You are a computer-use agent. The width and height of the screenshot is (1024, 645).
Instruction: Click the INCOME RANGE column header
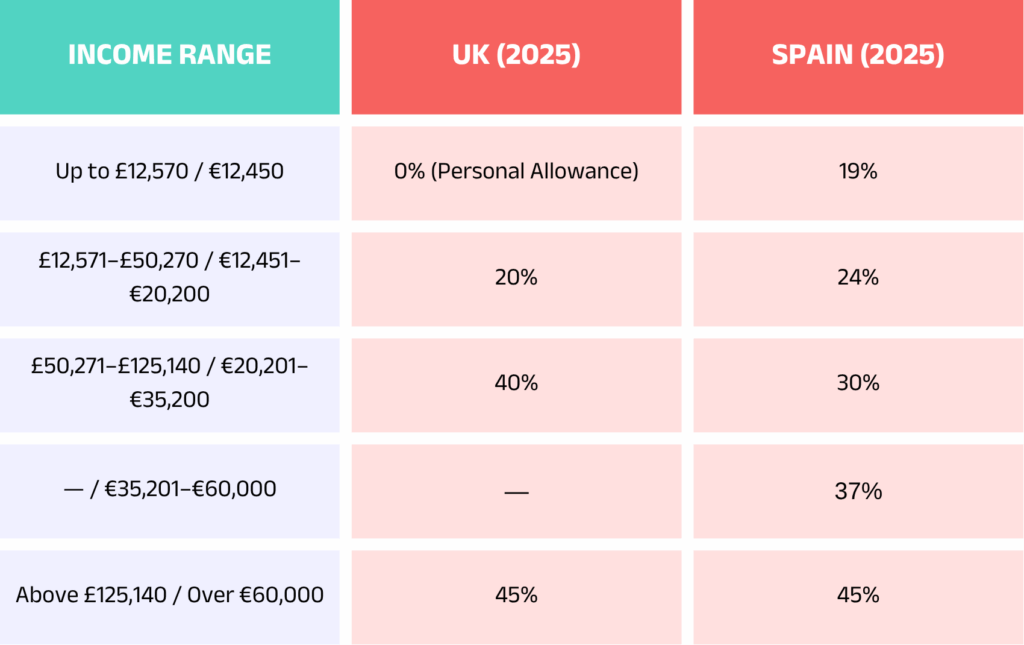pos(169,55)
